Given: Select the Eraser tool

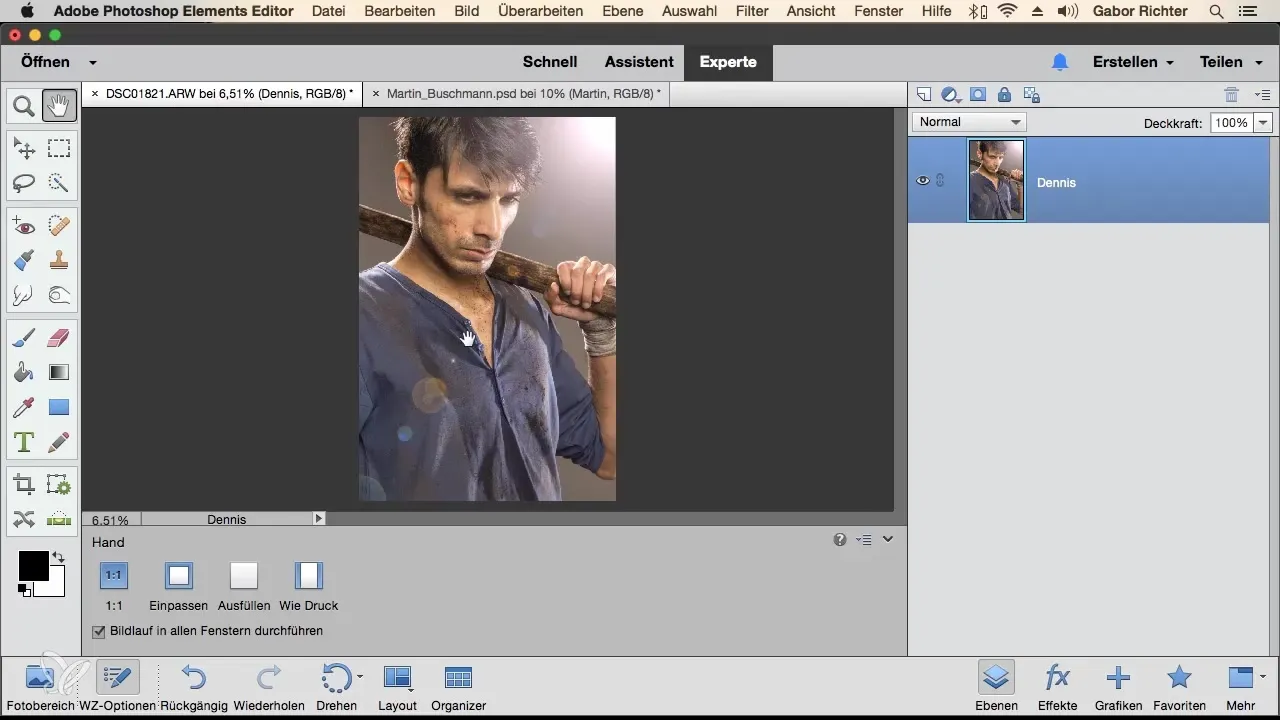Looking at the screenshot, I should pyautogui.click(x=59, y=339).
